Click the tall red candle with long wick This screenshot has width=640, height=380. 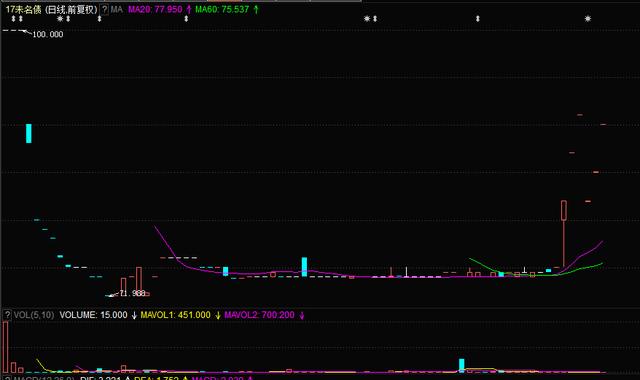pos(564,233)
